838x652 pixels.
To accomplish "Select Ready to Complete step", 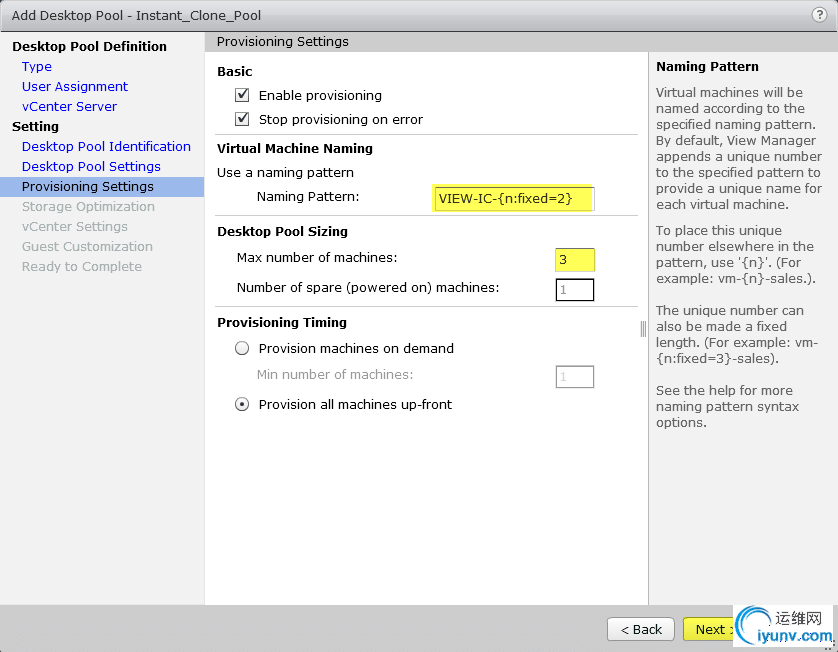I will (x=82, y=267).
